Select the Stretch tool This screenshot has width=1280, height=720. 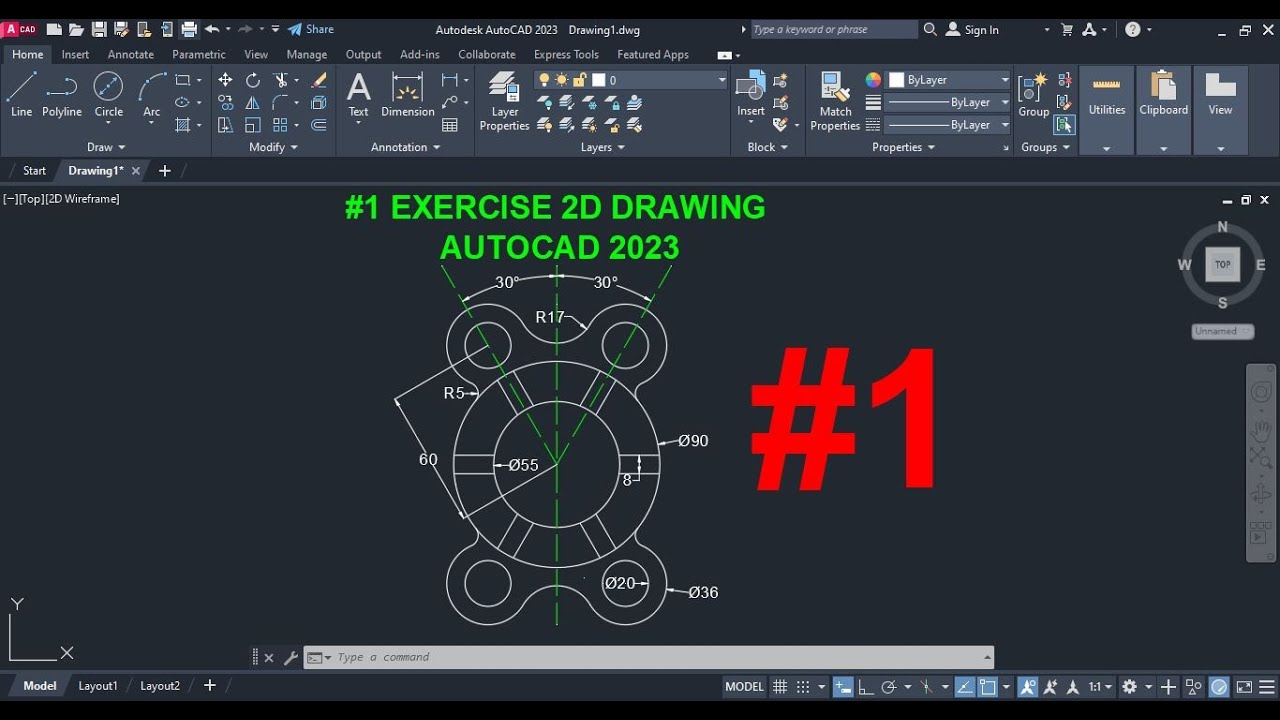point(225,125)
